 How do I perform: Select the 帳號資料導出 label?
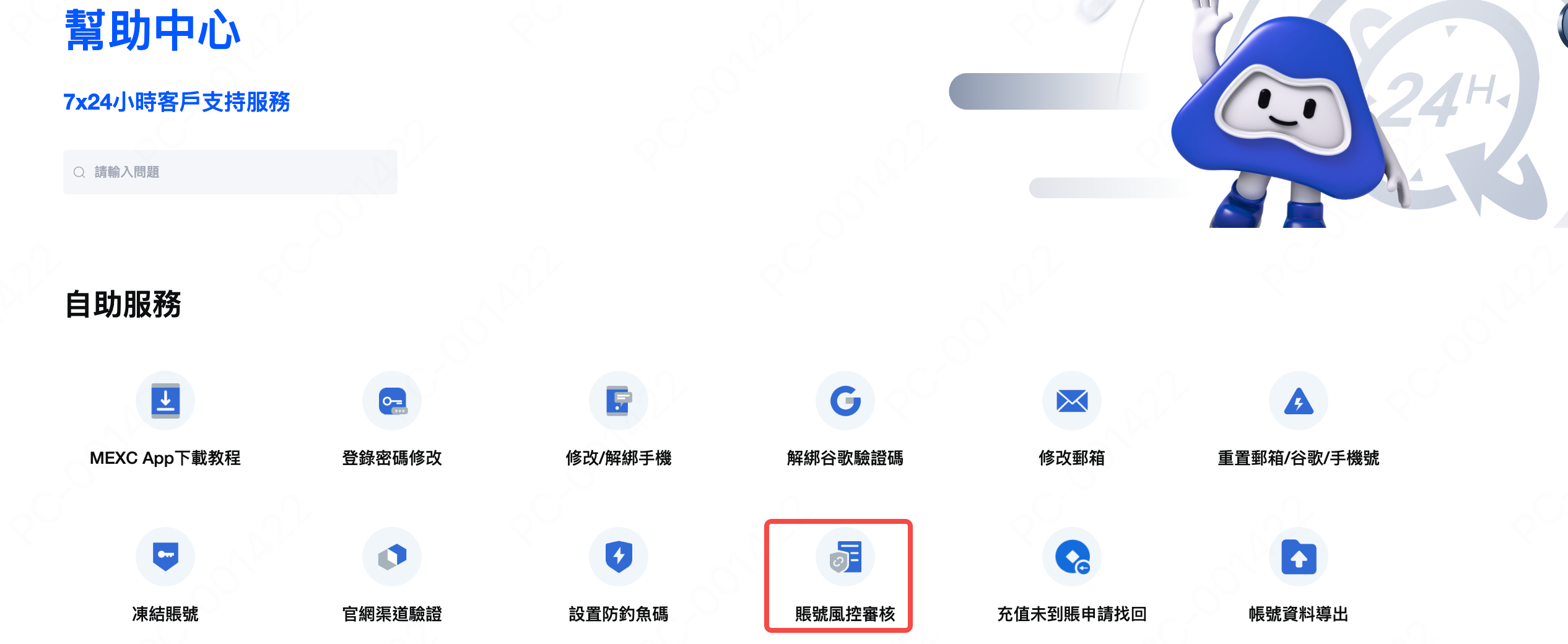pyautogui.click(x=1299, y=614)
